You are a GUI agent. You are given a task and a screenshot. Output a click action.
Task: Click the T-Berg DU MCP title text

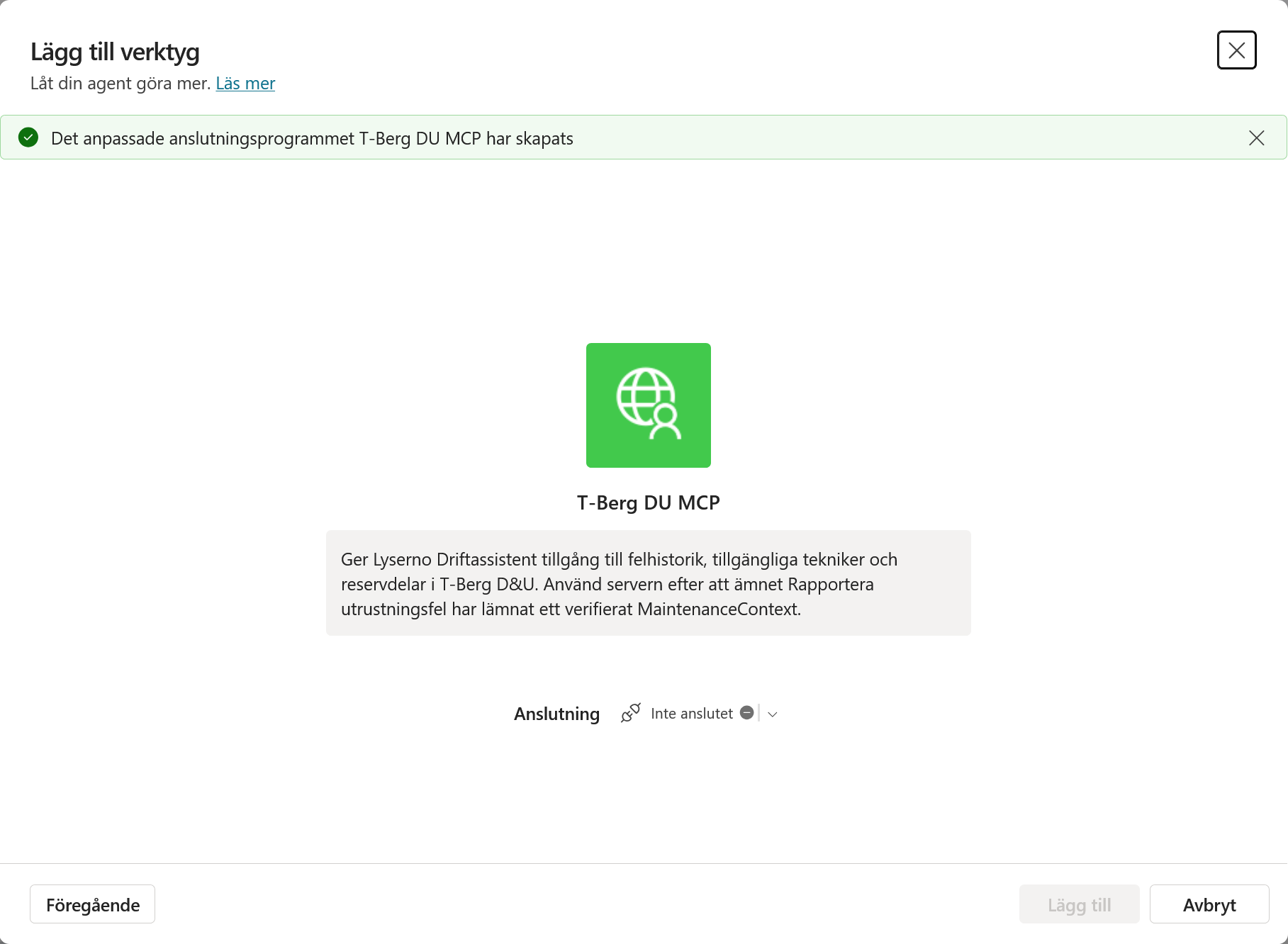(648, 502)
